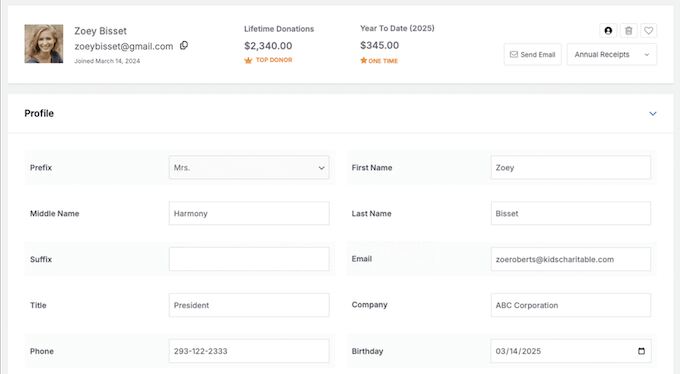Click the Lifetime Donations label

pyautogui.click(x=279, y=29)
